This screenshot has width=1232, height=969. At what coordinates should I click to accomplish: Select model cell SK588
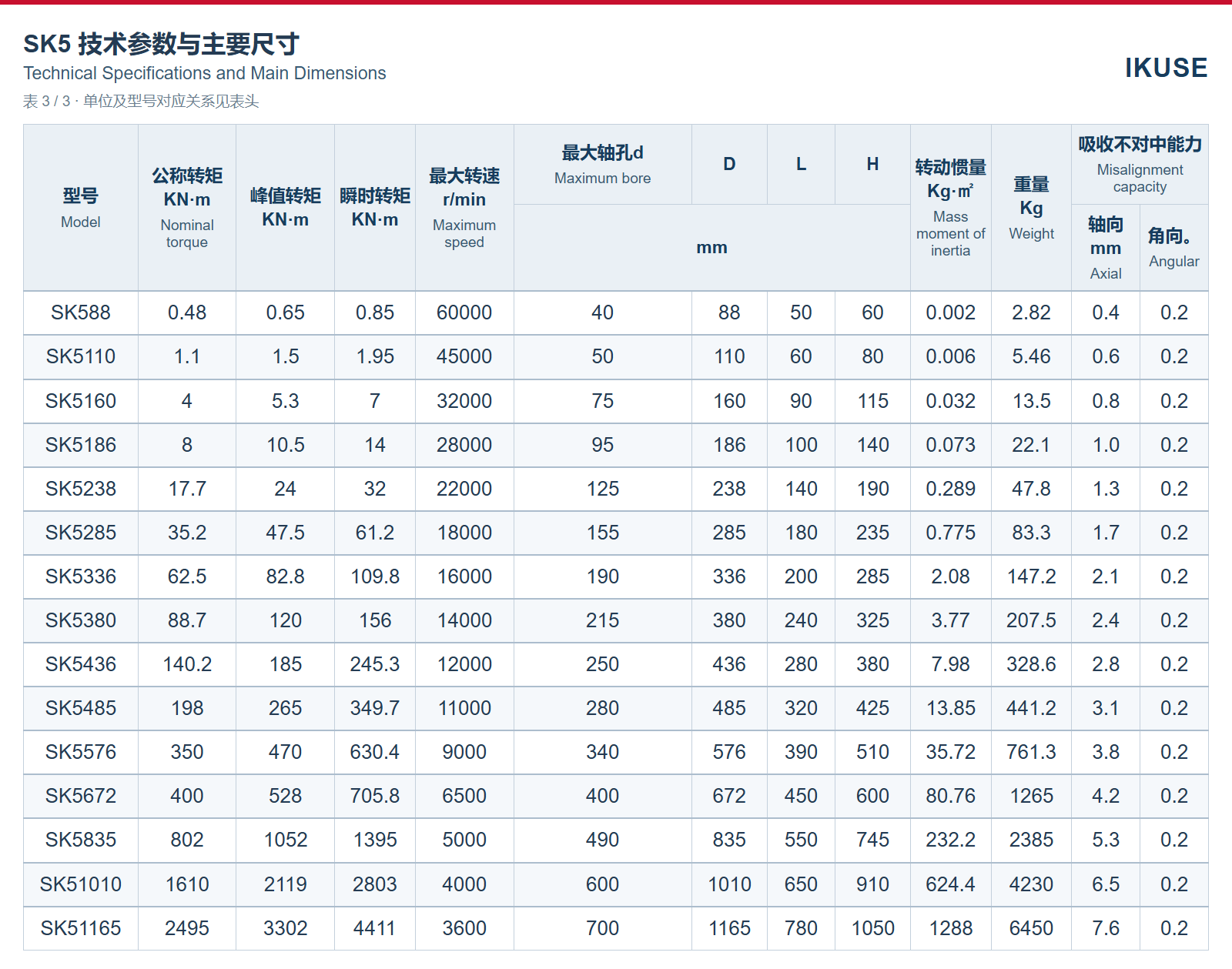click(81, 312)
